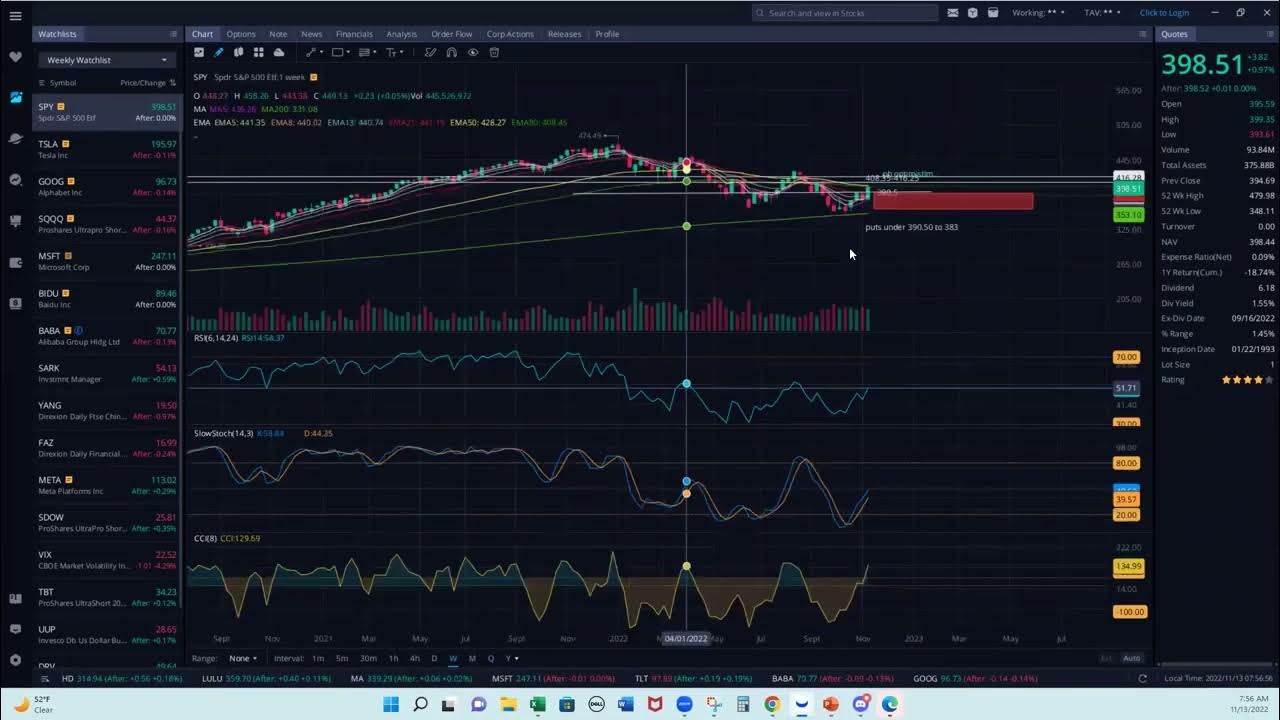1280x720 pixels.
Task: Click the Ext extended hours button
Action: click(x=1106, y=658)
